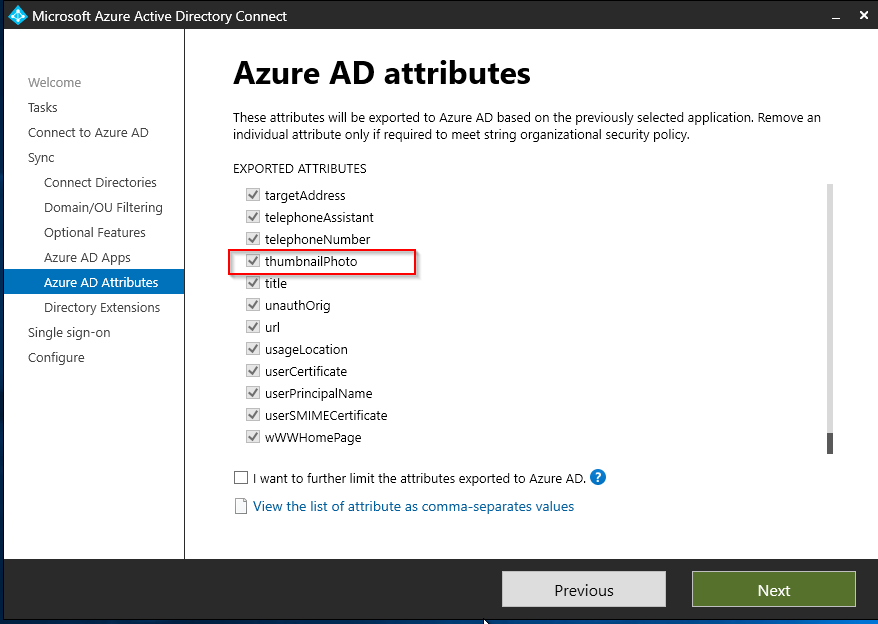
Task: Go to the Connect to Azure AD step
Action: coord(88,132)
